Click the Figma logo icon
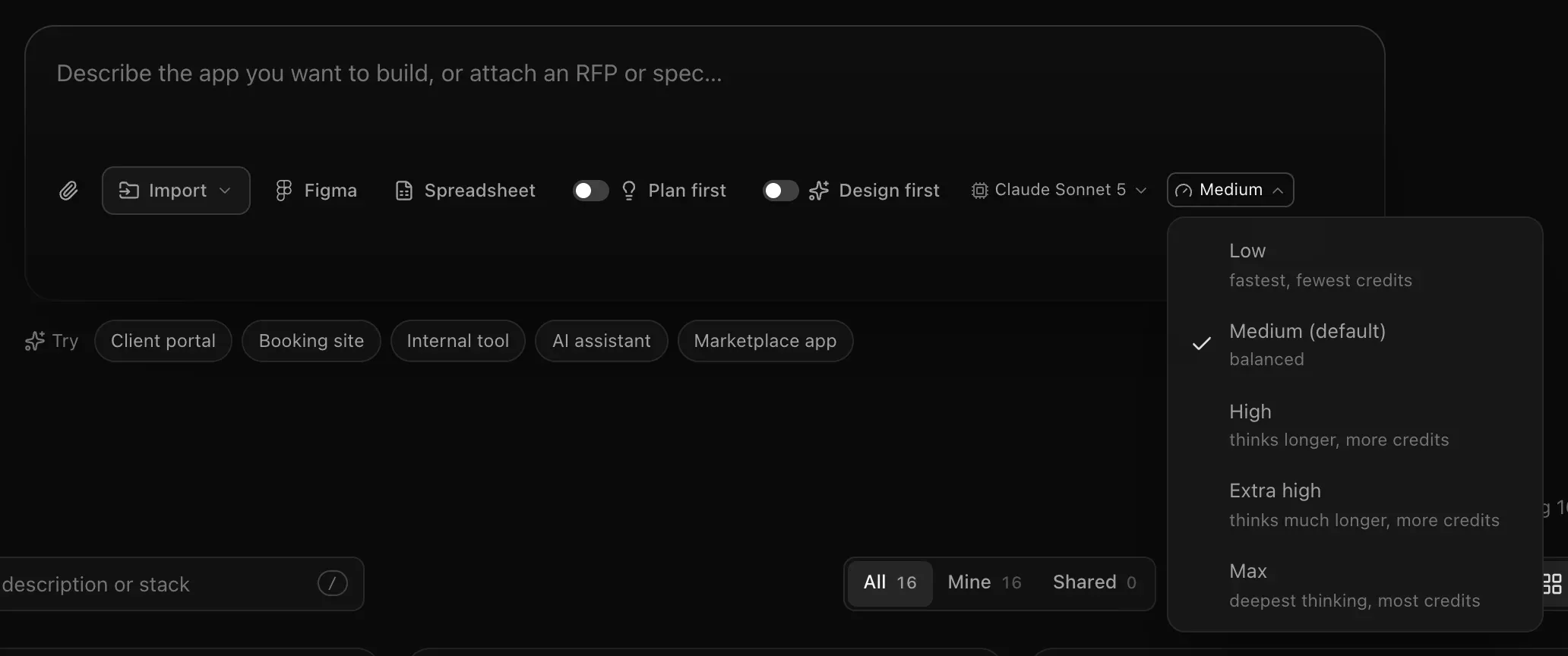This screenshot has width=1568, height=656. (283, 191)
